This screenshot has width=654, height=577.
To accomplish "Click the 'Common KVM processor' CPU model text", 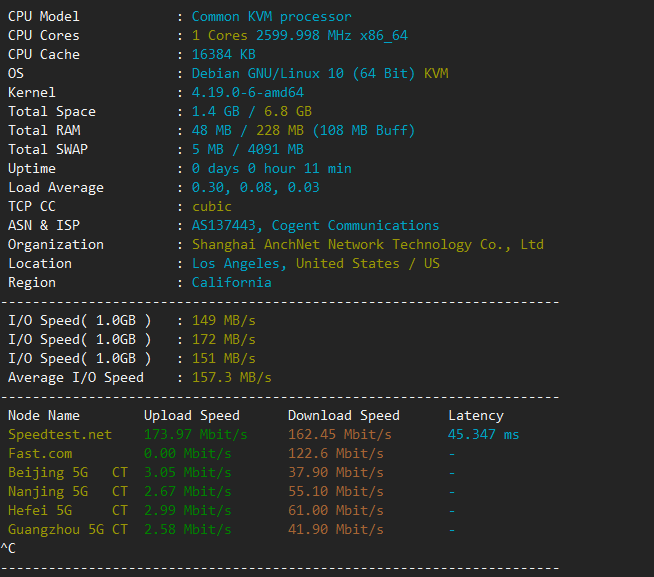I will tap(271, 17).
